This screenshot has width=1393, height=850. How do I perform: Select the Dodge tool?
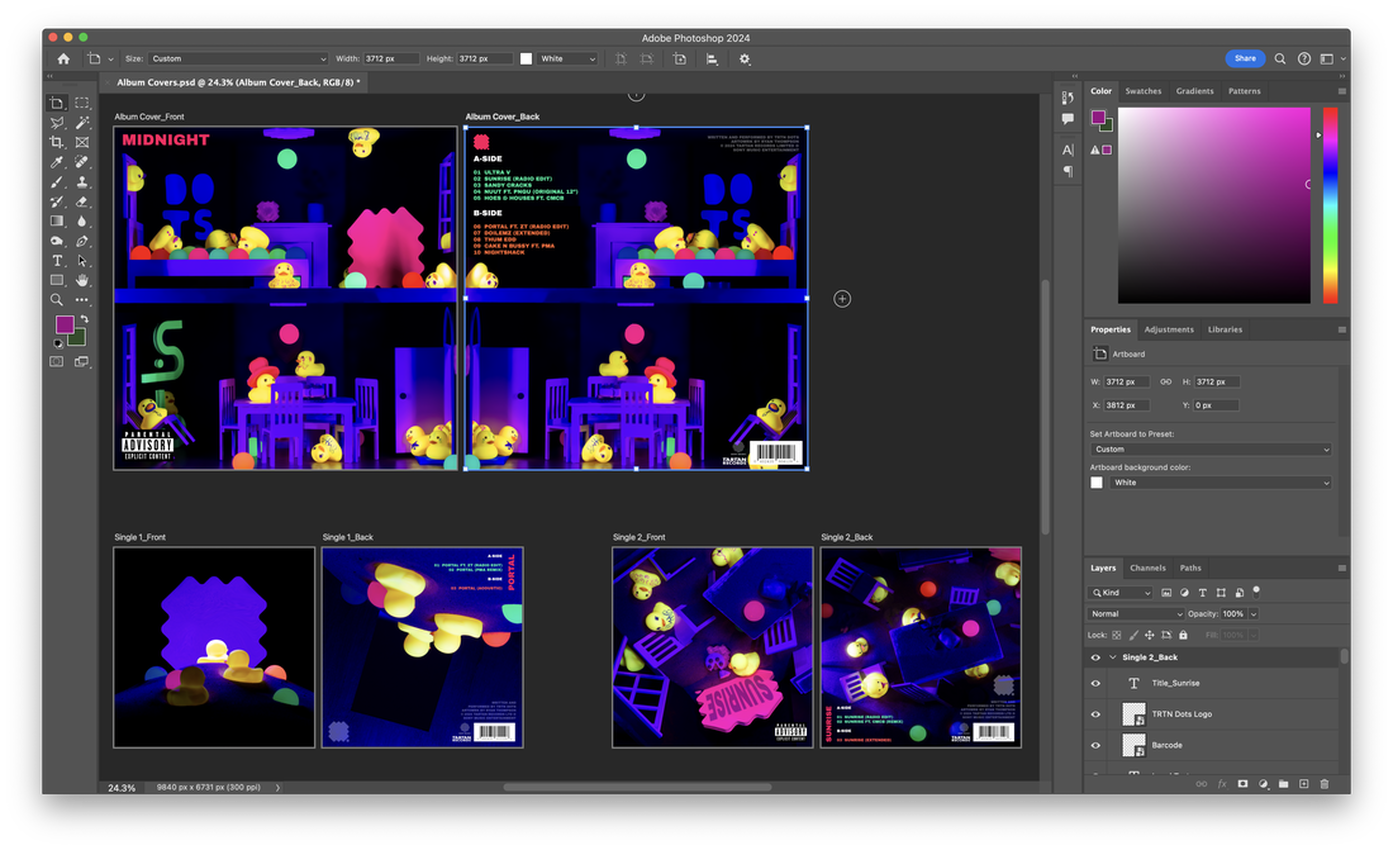coord(57,241)
